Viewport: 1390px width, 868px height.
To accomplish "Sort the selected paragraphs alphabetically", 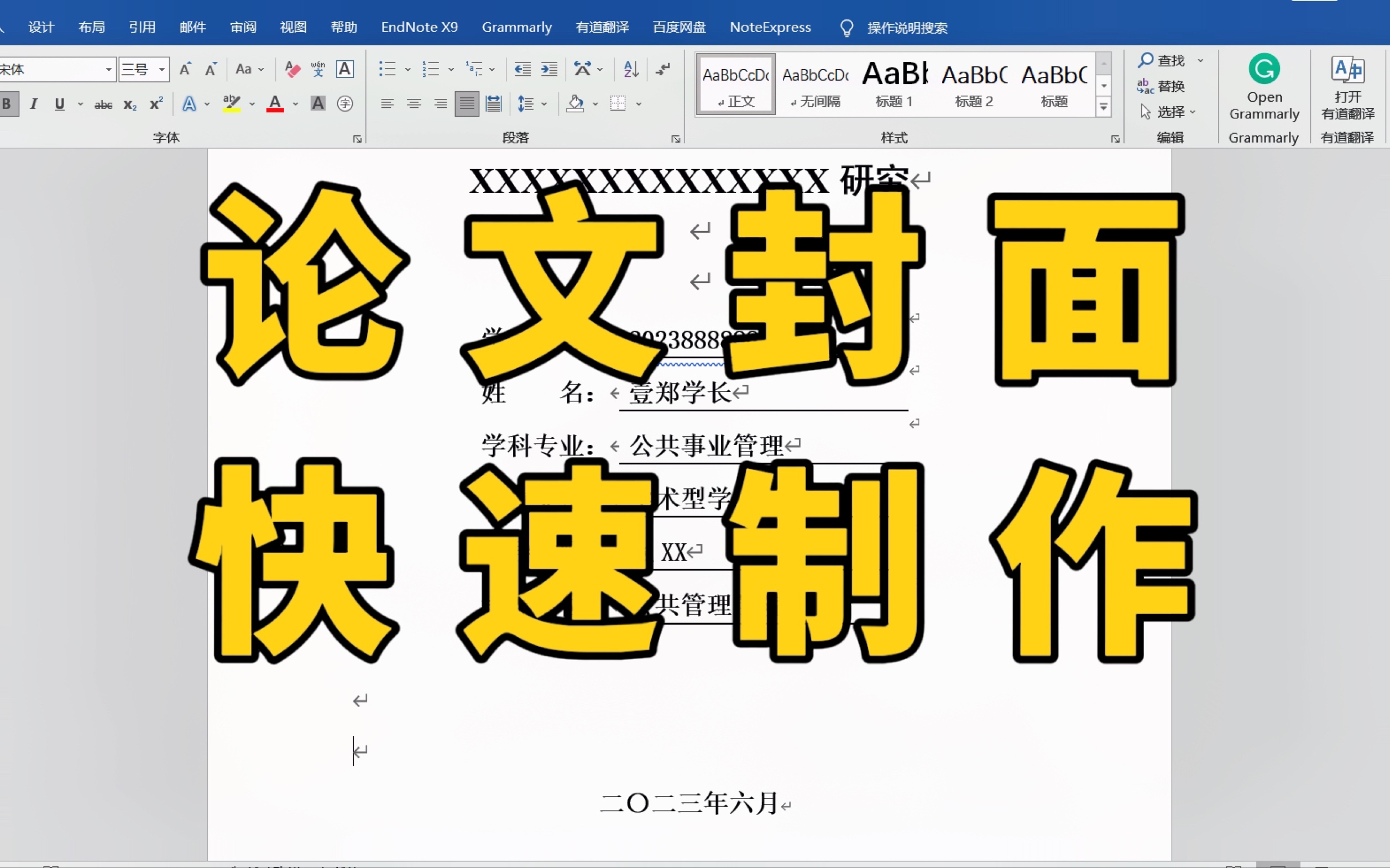I will [x=630, y=69].
